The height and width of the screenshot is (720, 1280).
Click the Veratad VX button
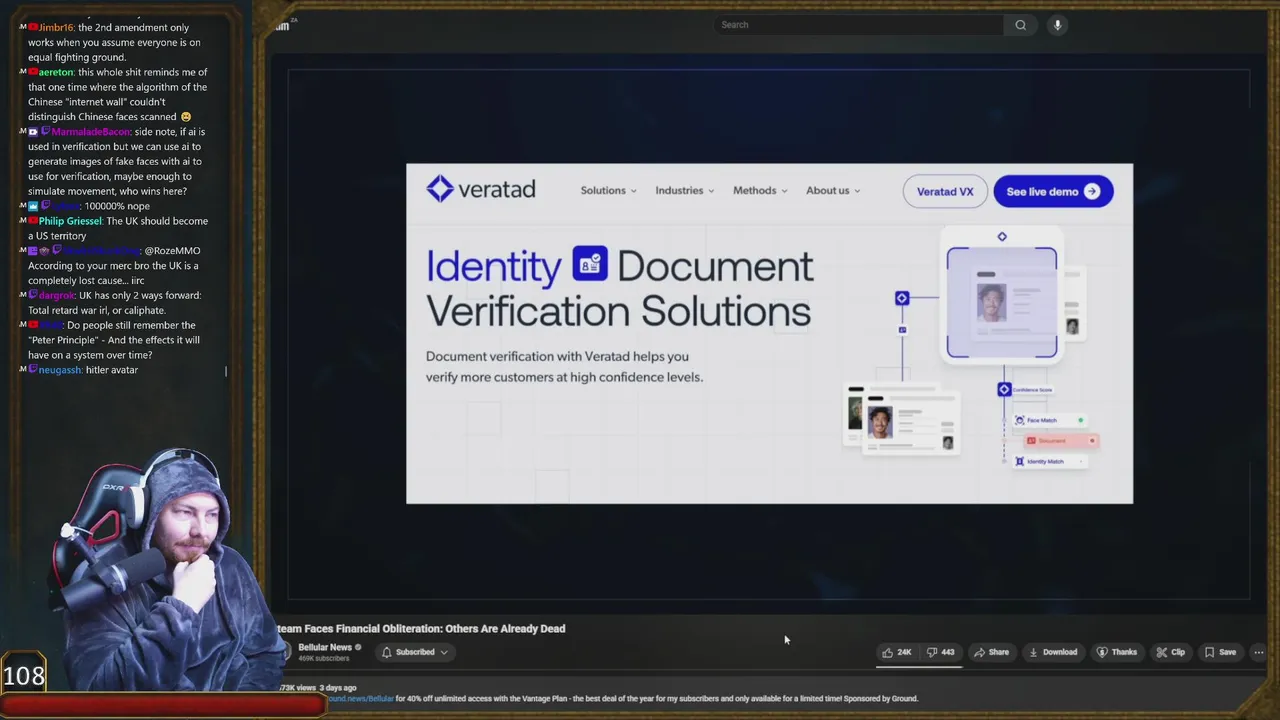pos(945,191)
